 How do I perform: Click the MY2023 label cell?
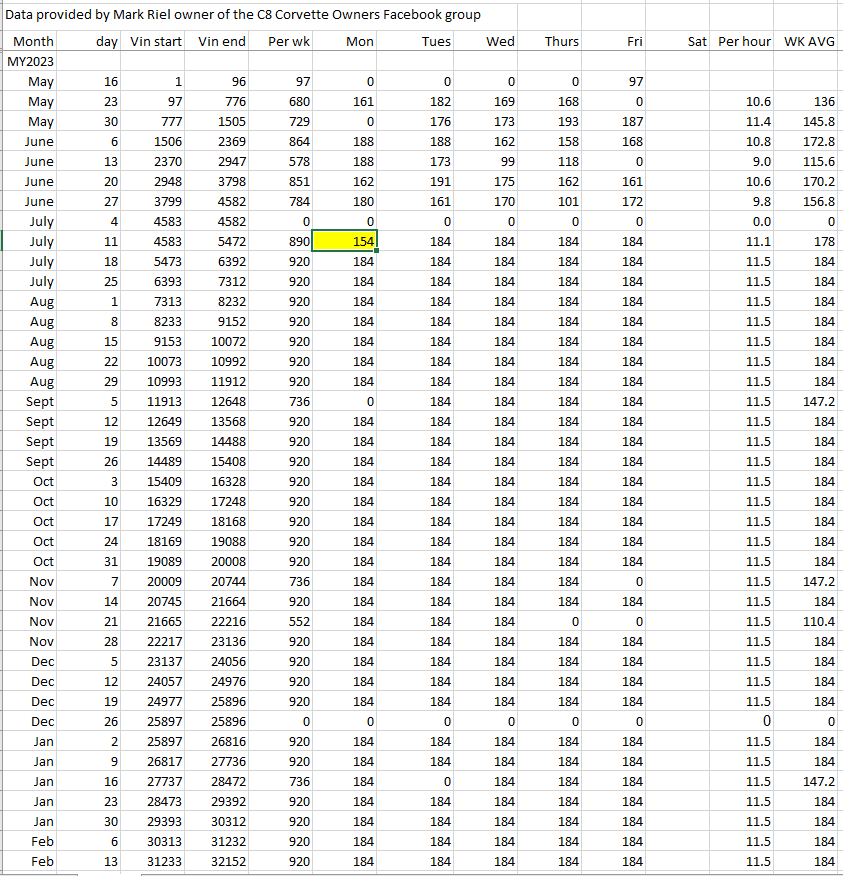30,61
